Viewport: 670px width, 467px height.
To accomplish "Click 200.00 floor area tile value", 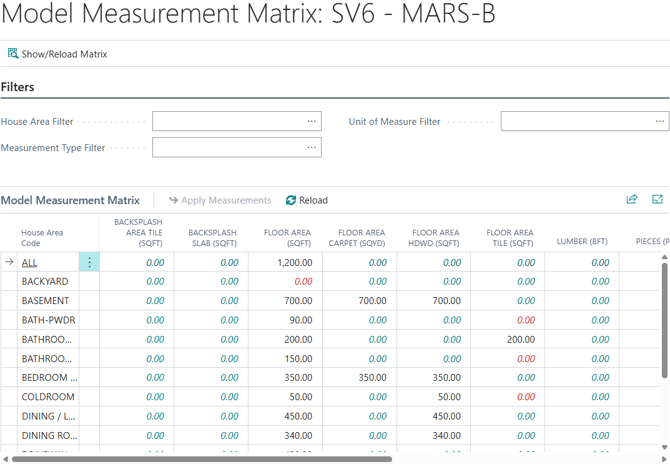I will tap(521, 339).
